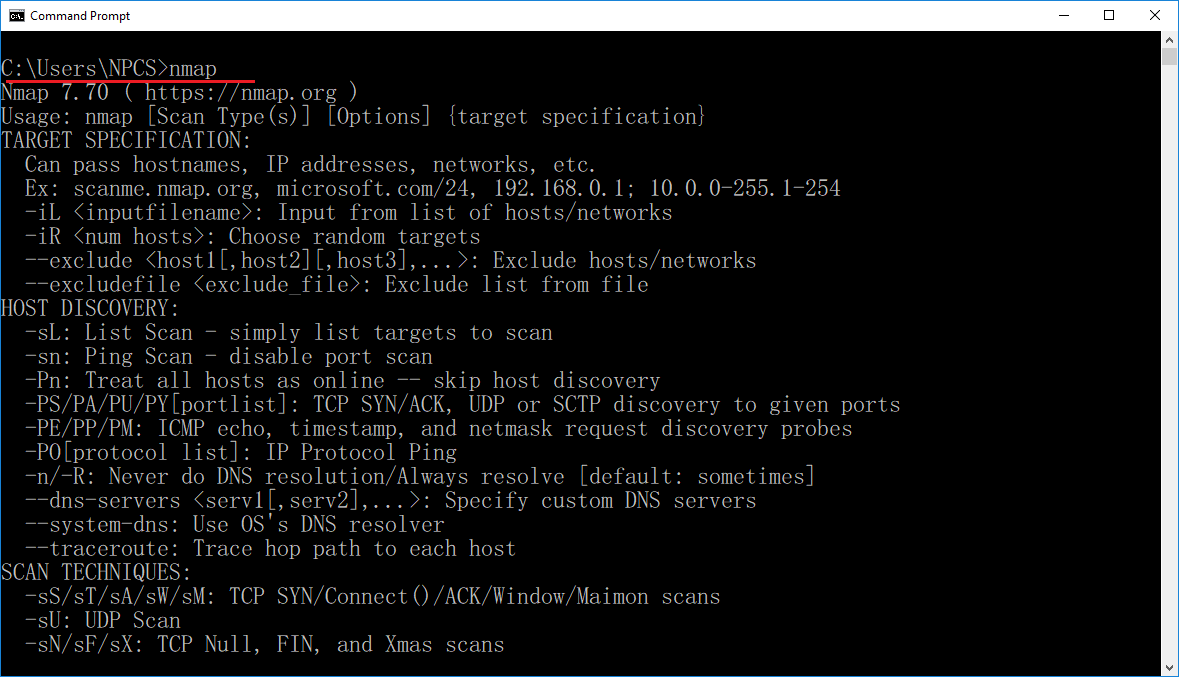
Task: Click the -sU UDP Scan line
Action: coord(100,620)
